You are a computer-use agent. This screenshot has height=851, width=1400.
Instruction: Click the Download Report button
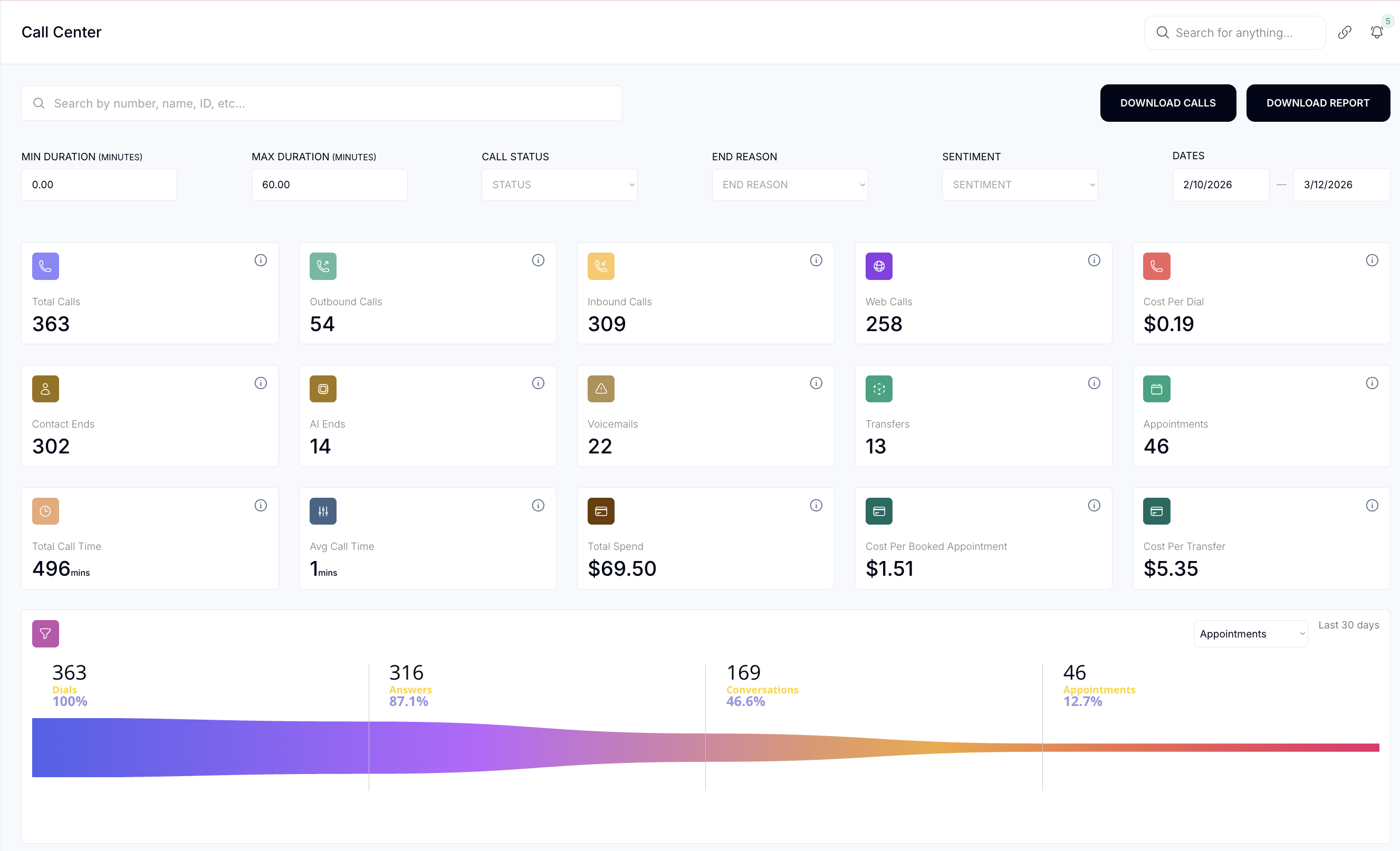[x=1318, y=103]
